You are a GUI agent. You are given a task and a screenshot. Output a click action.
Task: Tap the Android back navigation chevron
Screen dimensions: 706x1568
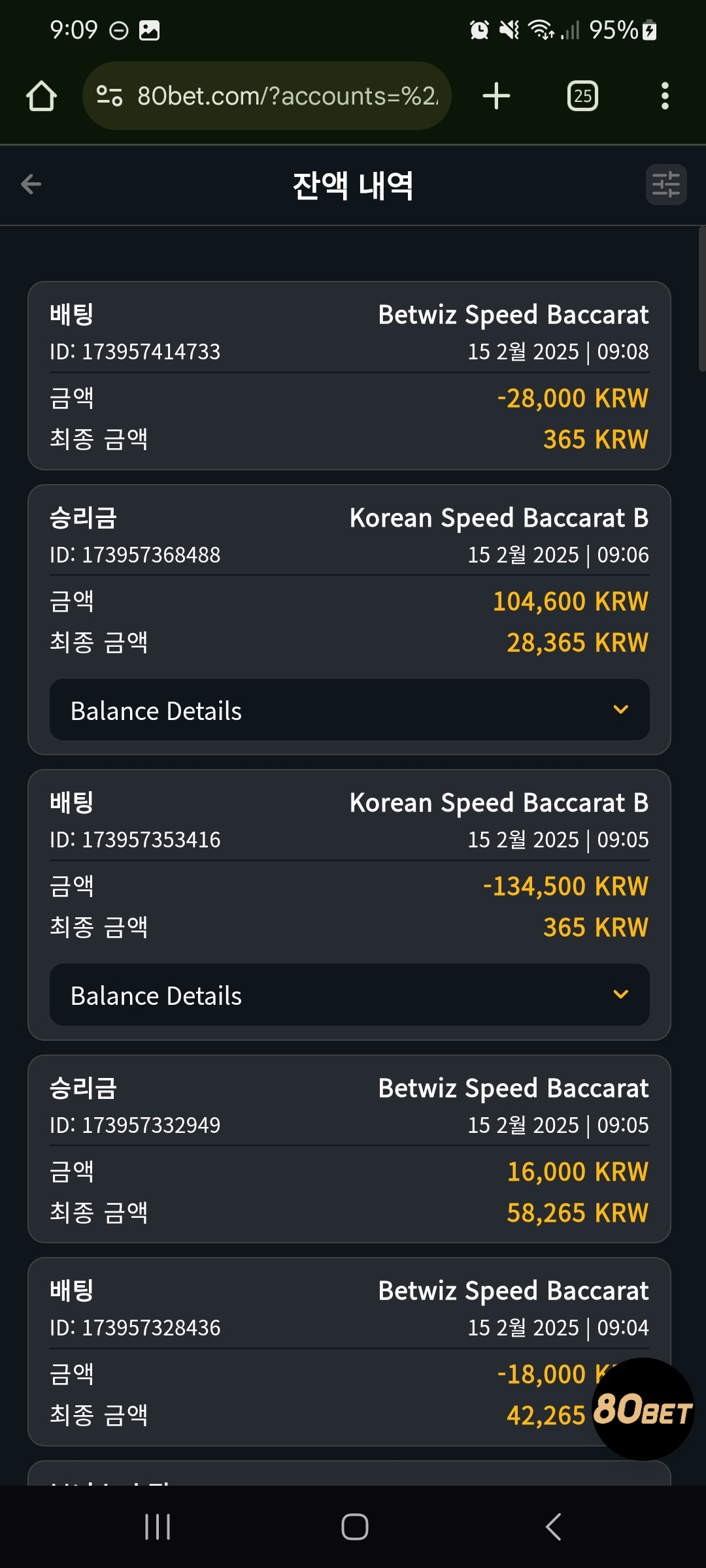[553, 1527]
